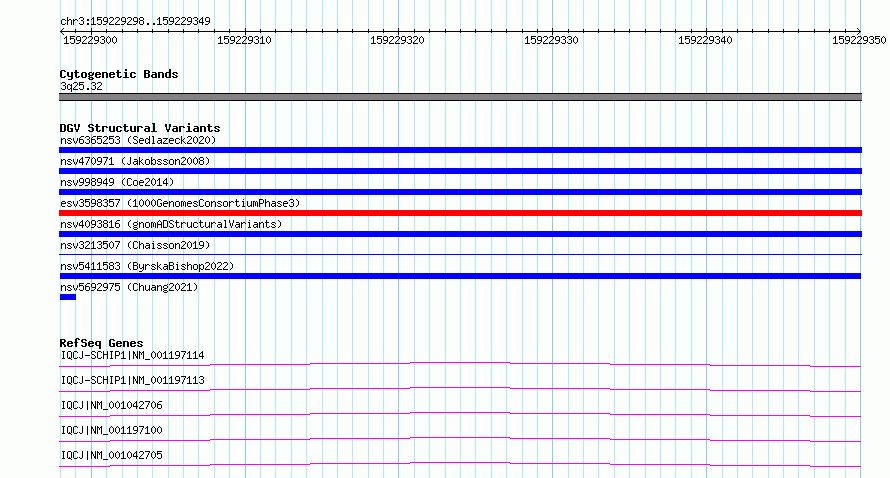Image resolution: width=890 pixels, height=478 pixels.
Task: Click the short blue bar for nsv5692975
Action: (x=68, y=297)
